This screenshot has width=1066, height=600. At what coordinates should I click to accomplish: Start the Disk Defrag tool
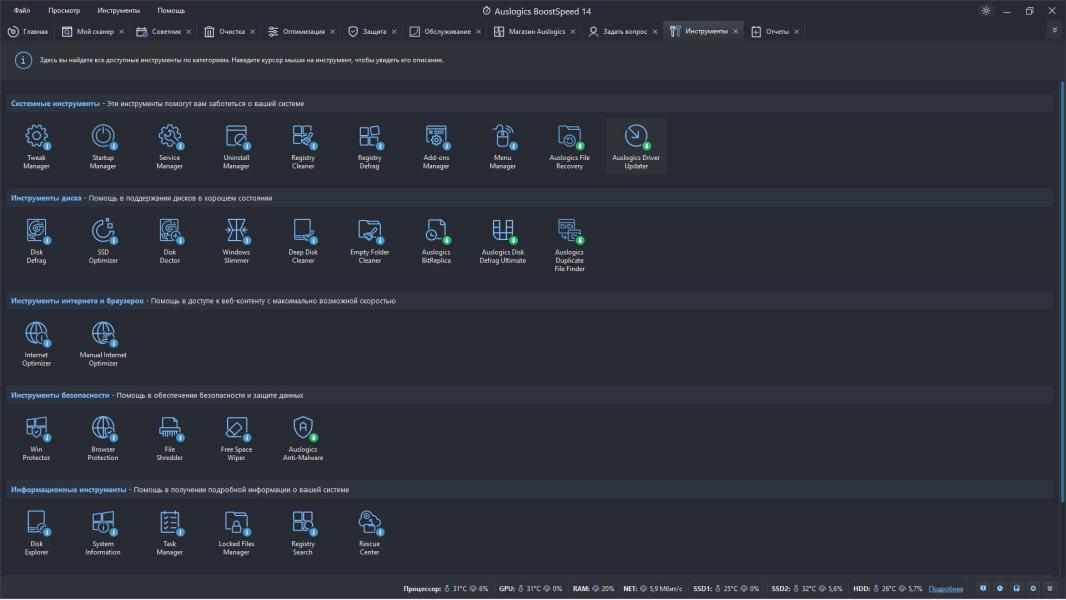click(37, 241)
